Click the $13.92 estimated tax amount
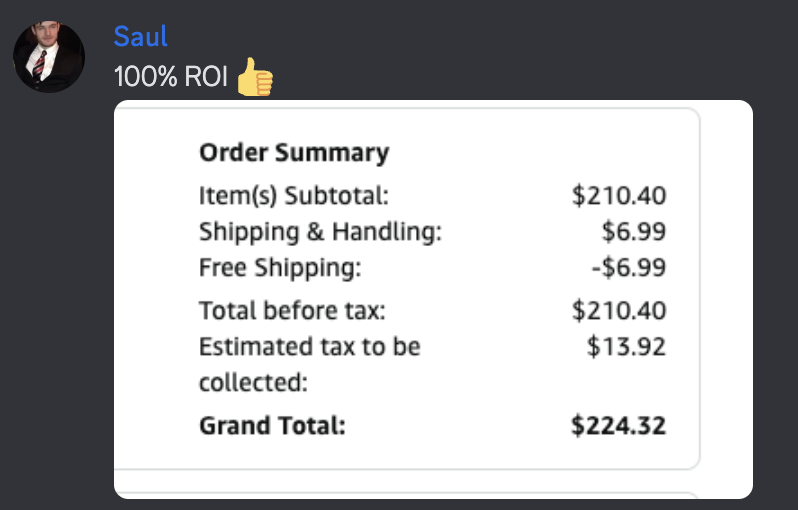 [626, 347]
